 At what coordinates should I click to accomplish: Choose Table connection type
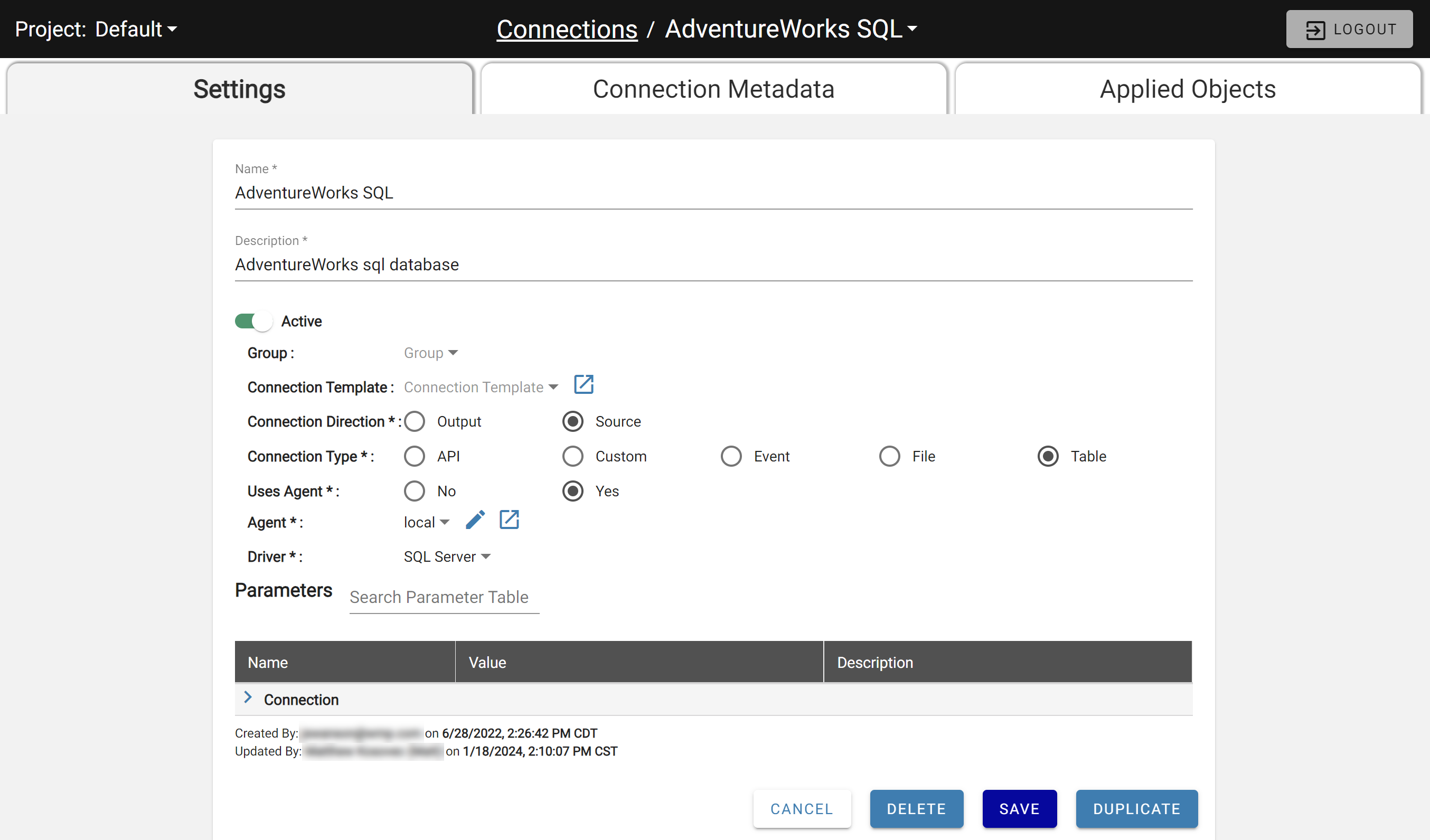[x=1048, y=456]
